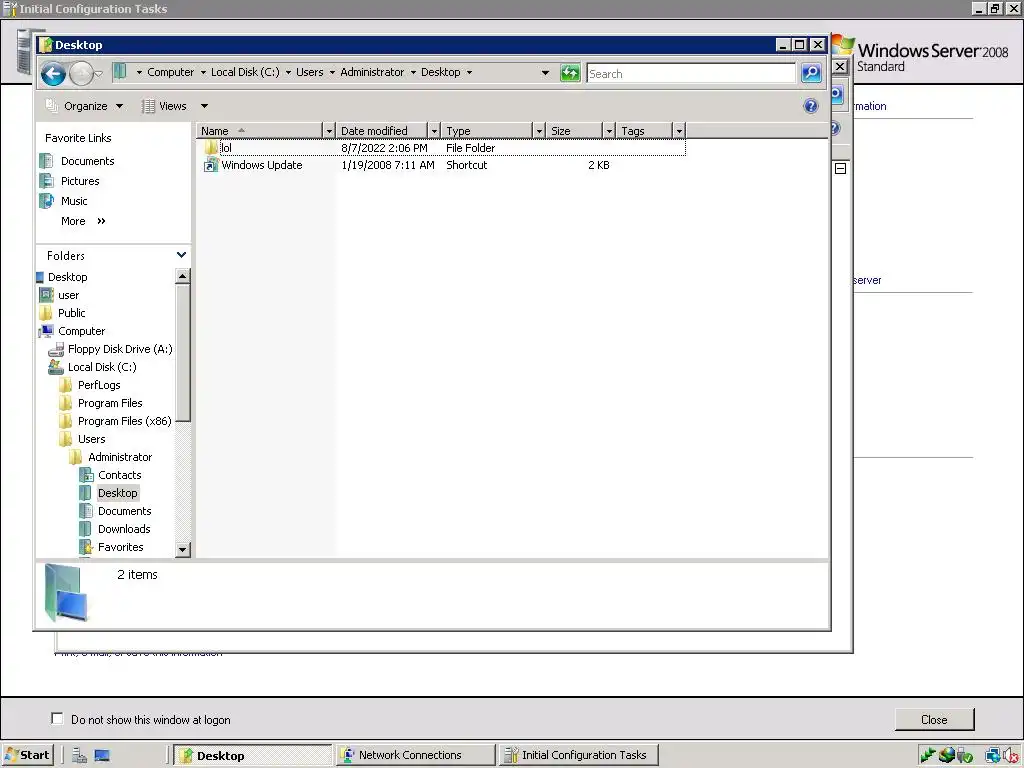
Task: Open Documents favorite link
Action: 88,161
